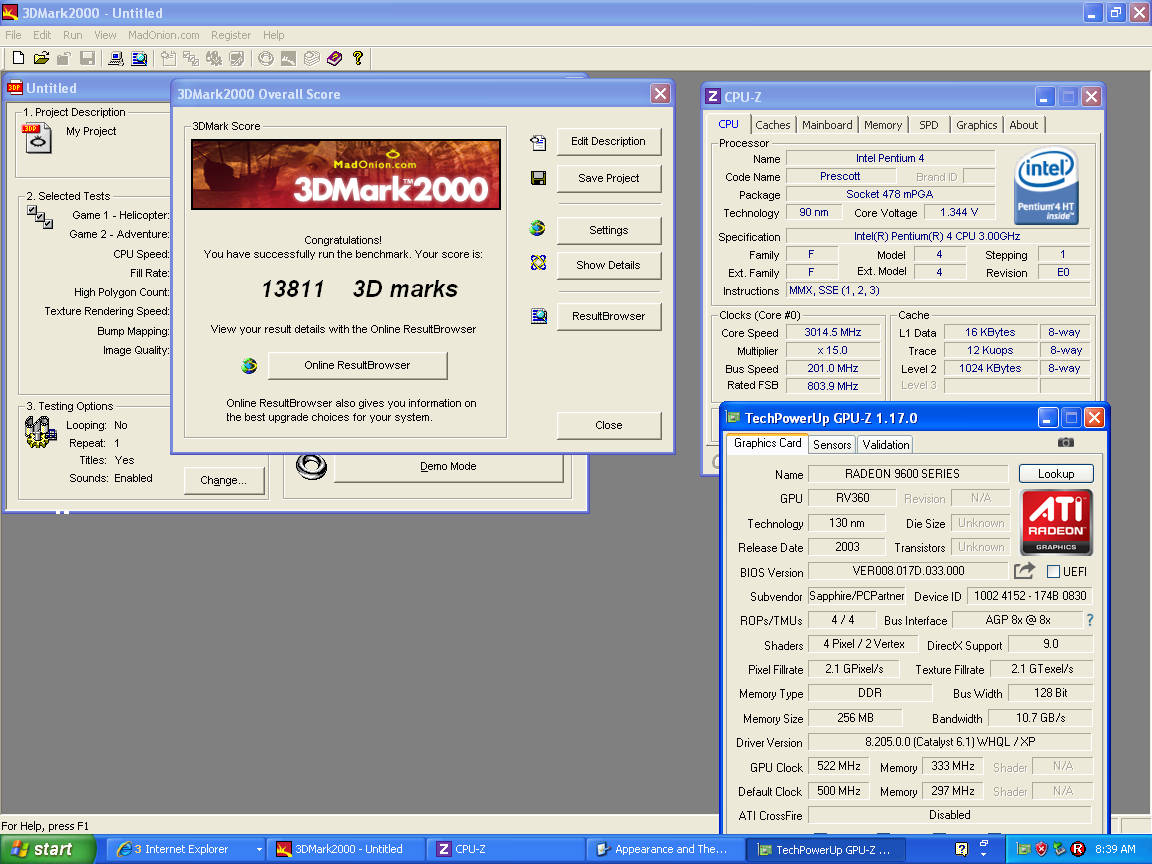Click the Testing Options gears icon

[40, 432]
